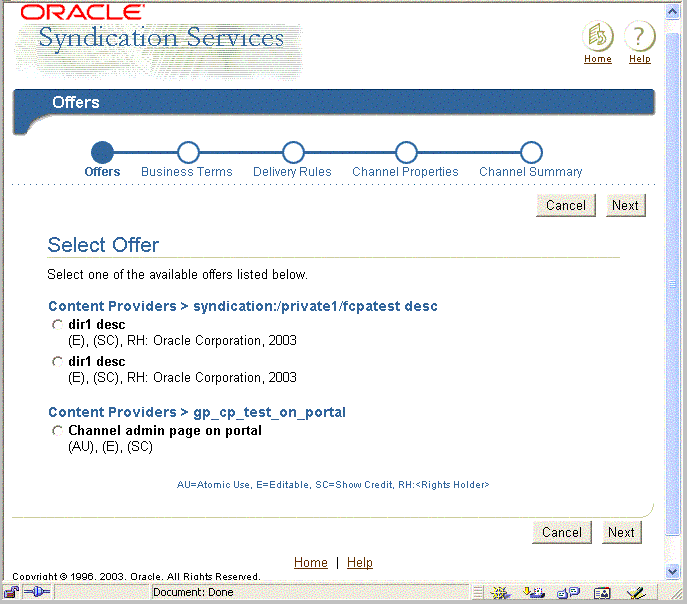Open Navigator ship-wheel icon in component bar
Viewport: 687px width, 604px height.
499,593
